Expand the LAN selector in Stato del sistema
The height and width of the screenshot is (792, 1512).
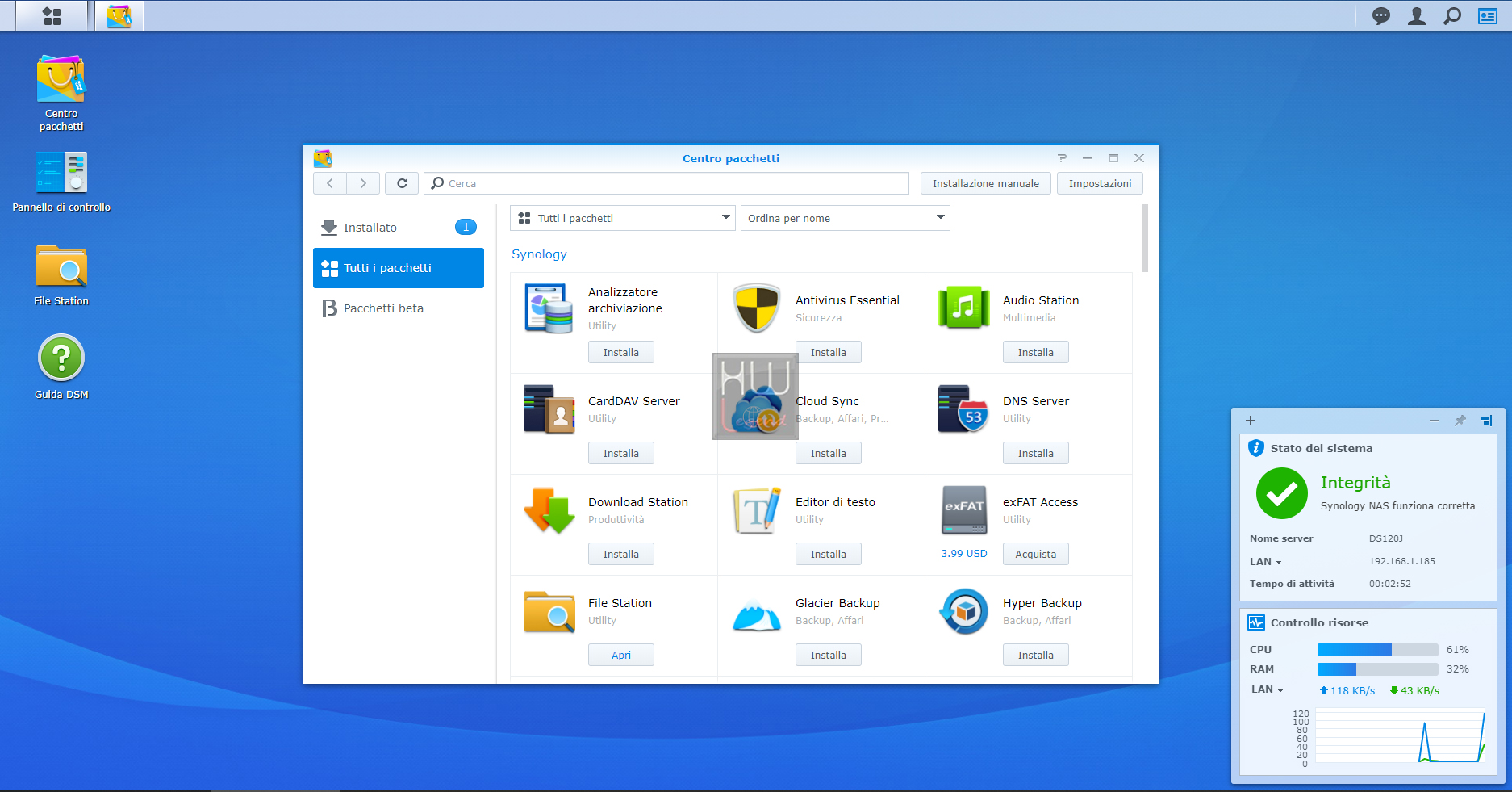(x=1266, y=562)
